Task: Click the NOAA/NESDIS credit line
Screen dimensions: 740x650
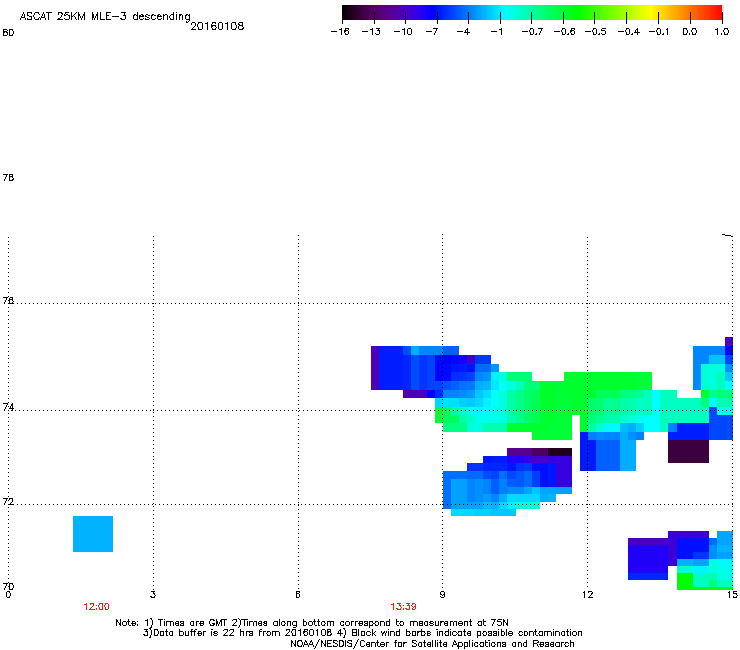Action: (432, 643)
